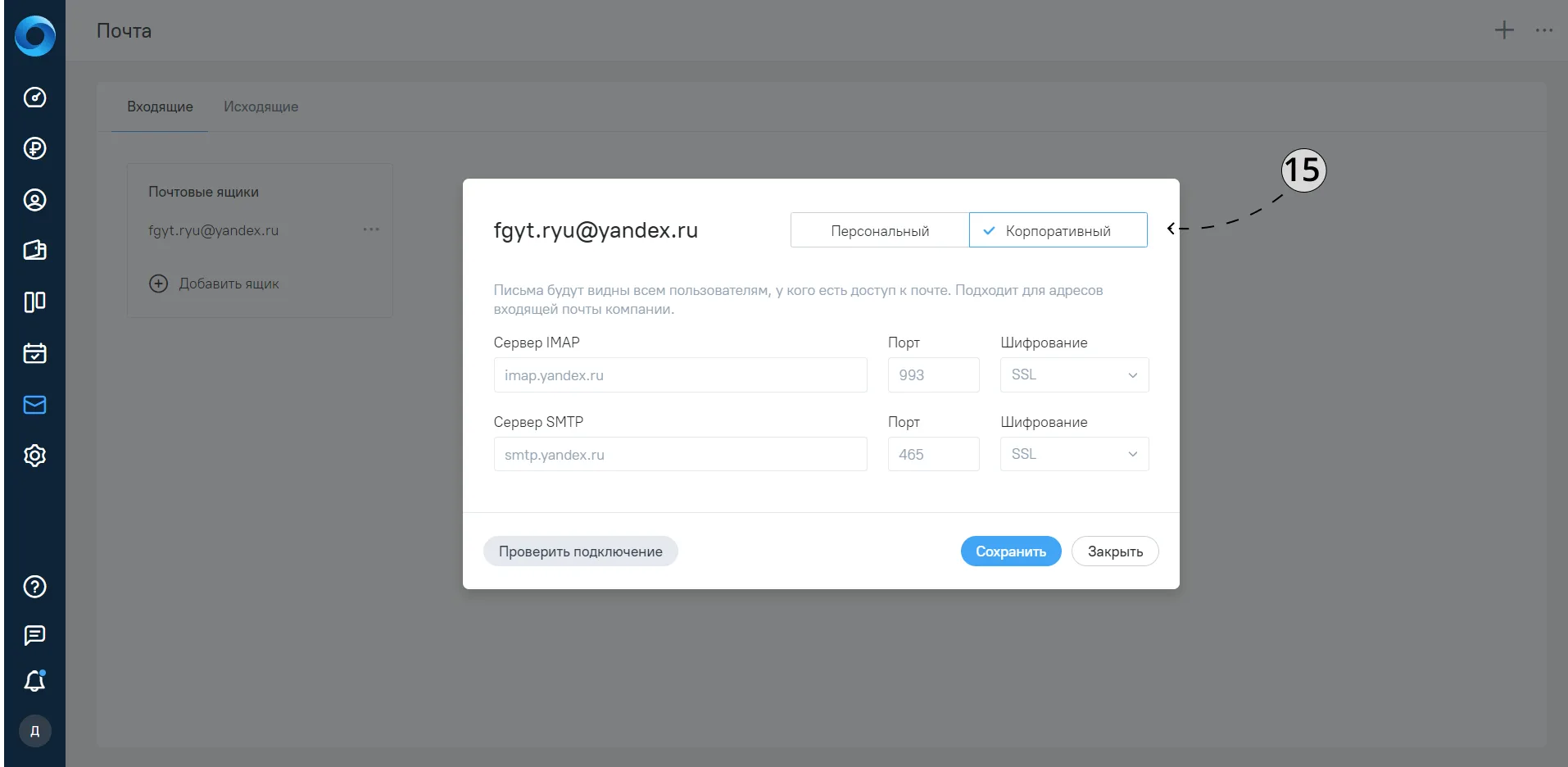
Task: Open the kanban boards icon in sidebar
Action: tap(34, 302)
